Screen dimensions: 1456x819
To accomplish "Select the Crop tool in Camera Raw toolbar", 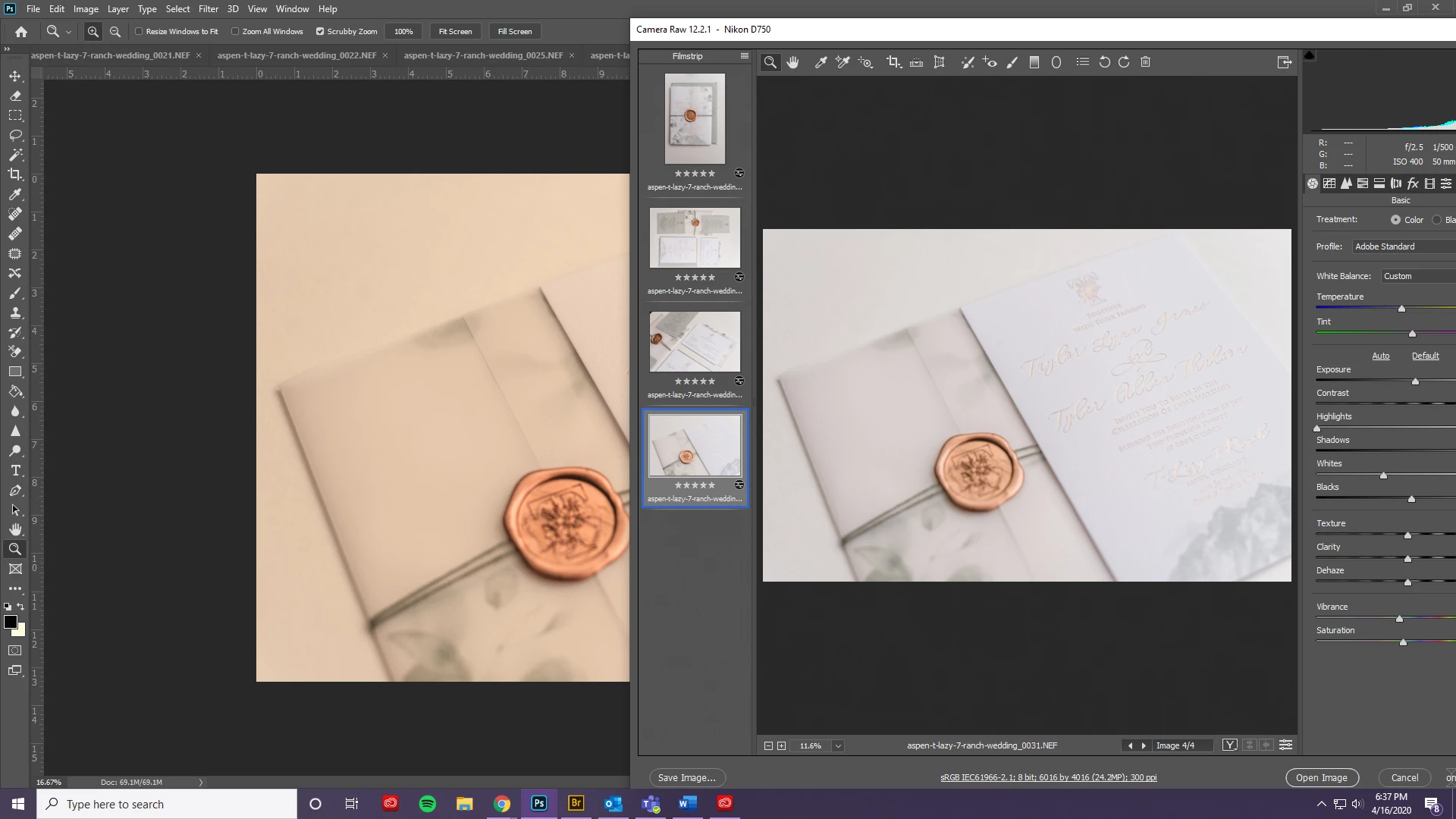I will tap(893, 62).
